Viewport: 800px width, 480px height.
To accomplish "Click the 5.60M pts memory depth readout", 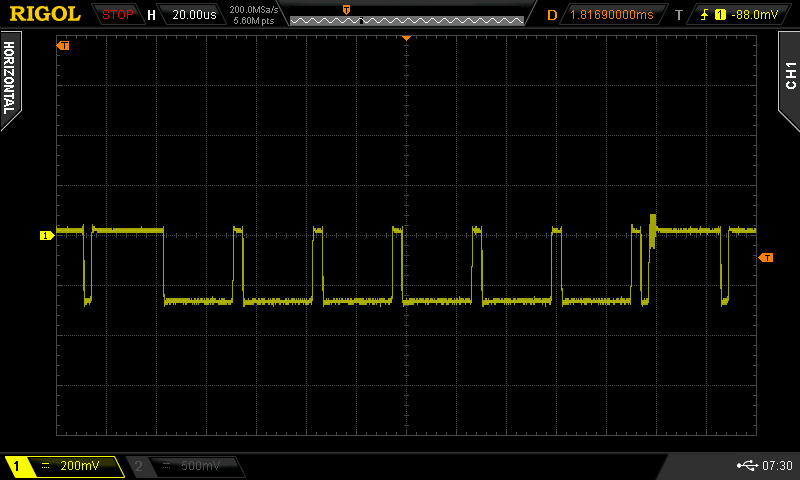I will click(x=254, y=21).
